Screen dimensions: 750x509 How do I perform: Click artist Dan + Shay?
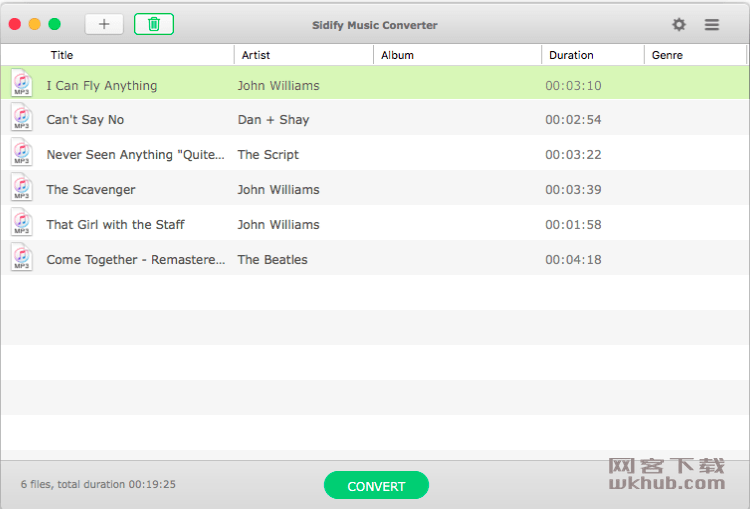[274, 120]
